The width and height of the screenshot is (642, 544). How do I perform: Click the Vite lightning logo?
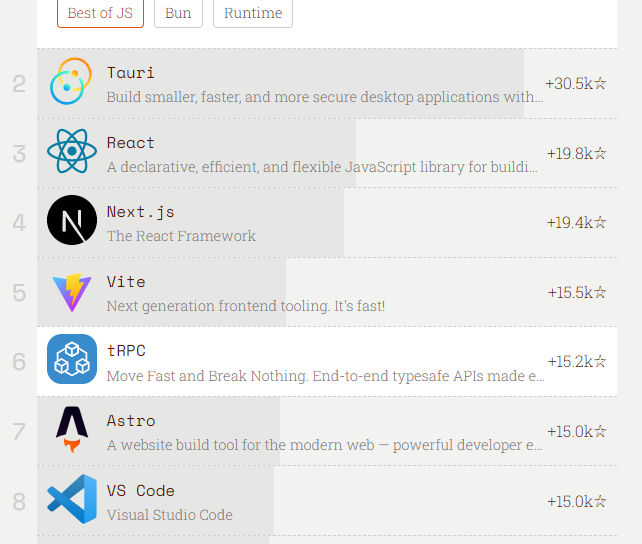tap(71, 291)
